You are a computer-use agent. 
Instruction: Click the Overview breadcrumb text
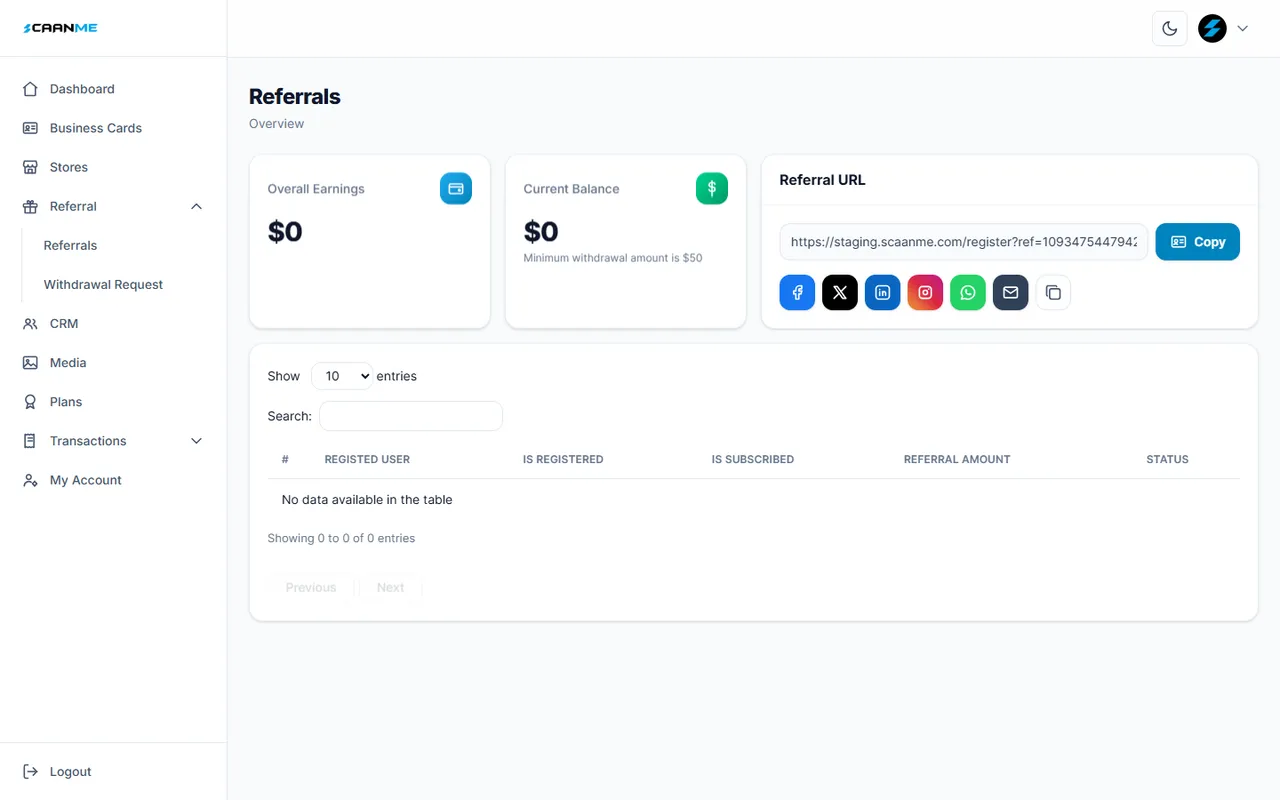[x=277, y=124]
